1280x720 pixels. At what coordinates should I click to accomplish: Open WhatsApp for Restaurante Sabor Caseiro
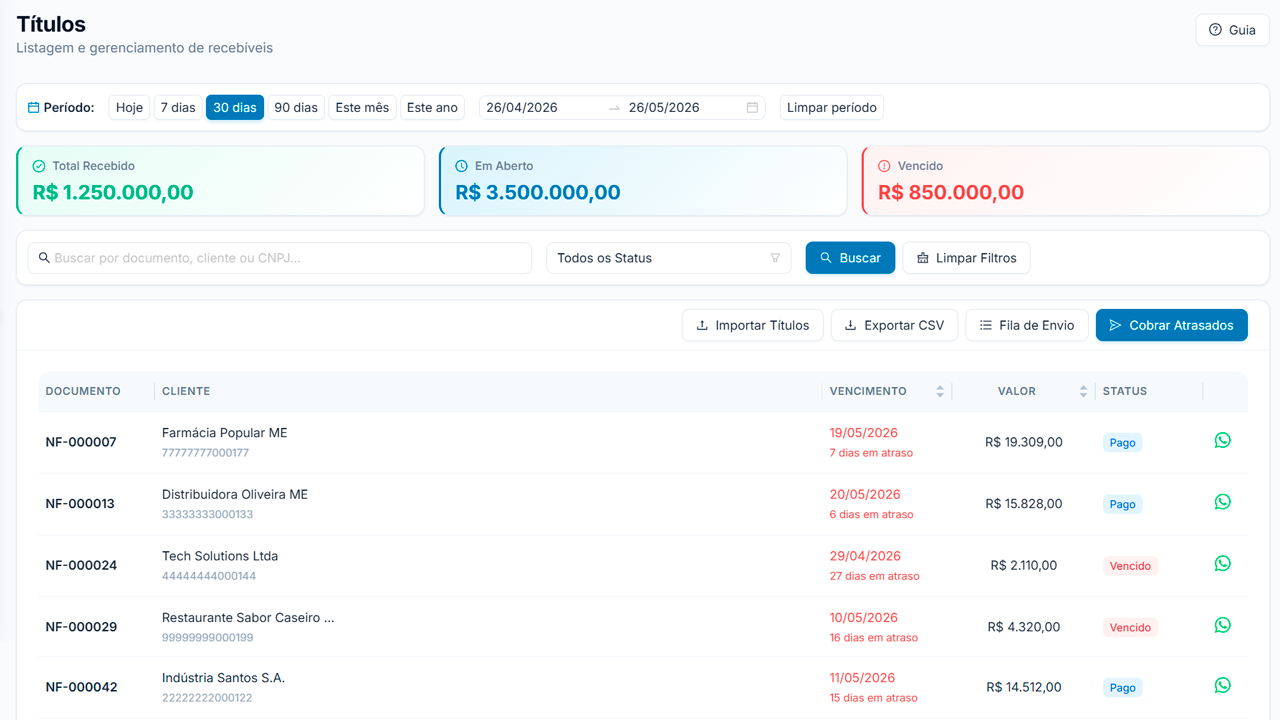pos(1222,626)
